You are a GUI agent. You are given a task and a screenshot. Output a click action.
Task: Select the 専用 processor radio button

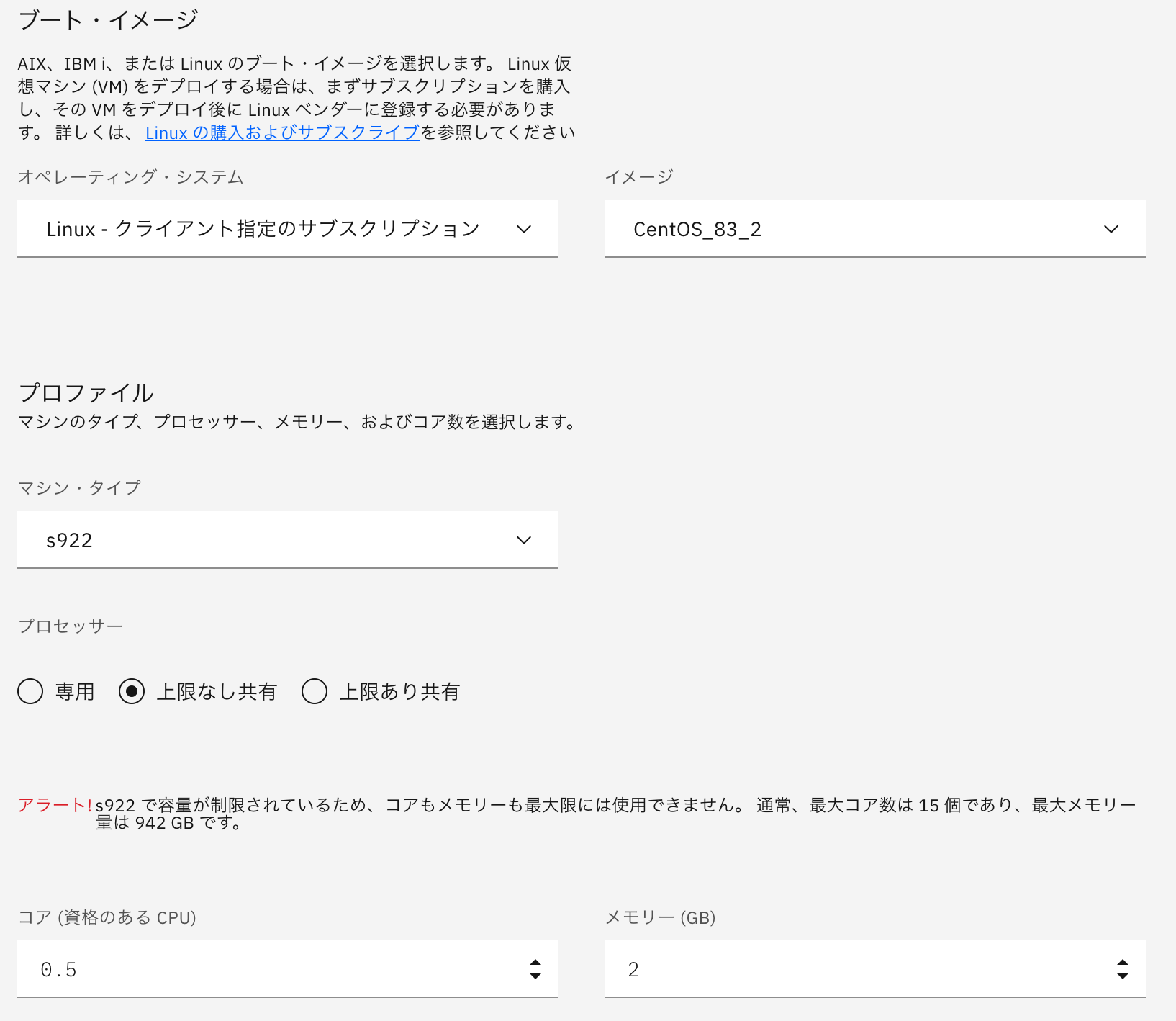tap(30, 691)
